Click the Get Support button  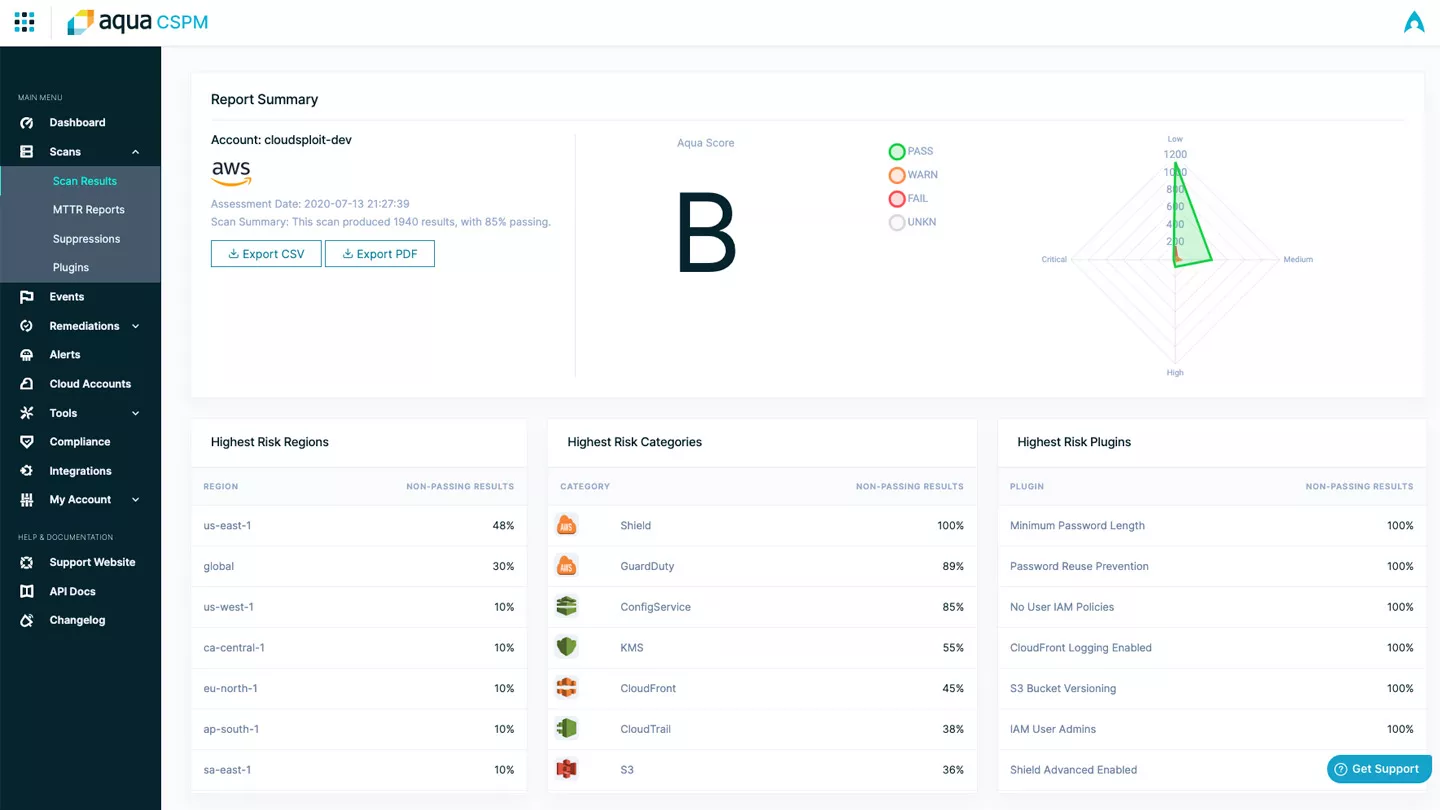click(1379, 768)
